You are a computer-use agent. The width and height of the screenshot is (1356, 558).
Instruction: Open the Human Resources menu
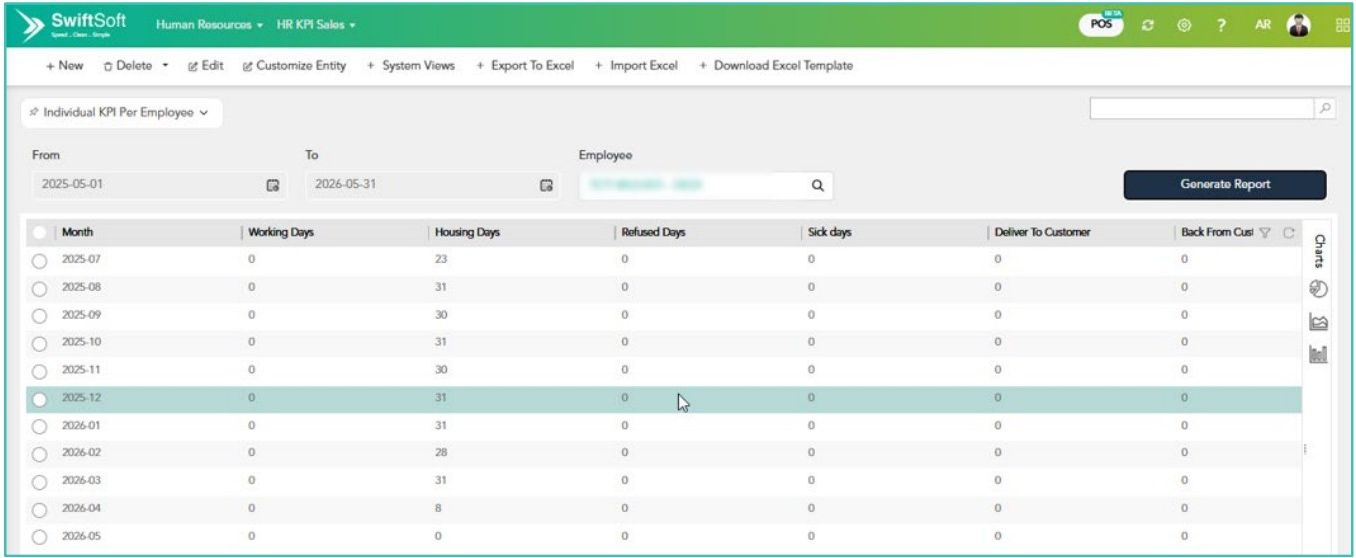pos(209,24)
